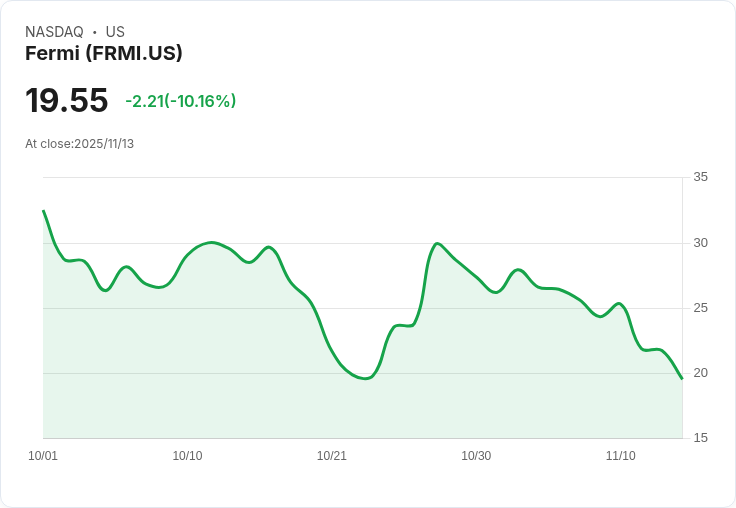Viewport: 736px width, 508px height.
Task: Click the 20 price axis label
Action: pyautogui.click(x=700, y=373)
